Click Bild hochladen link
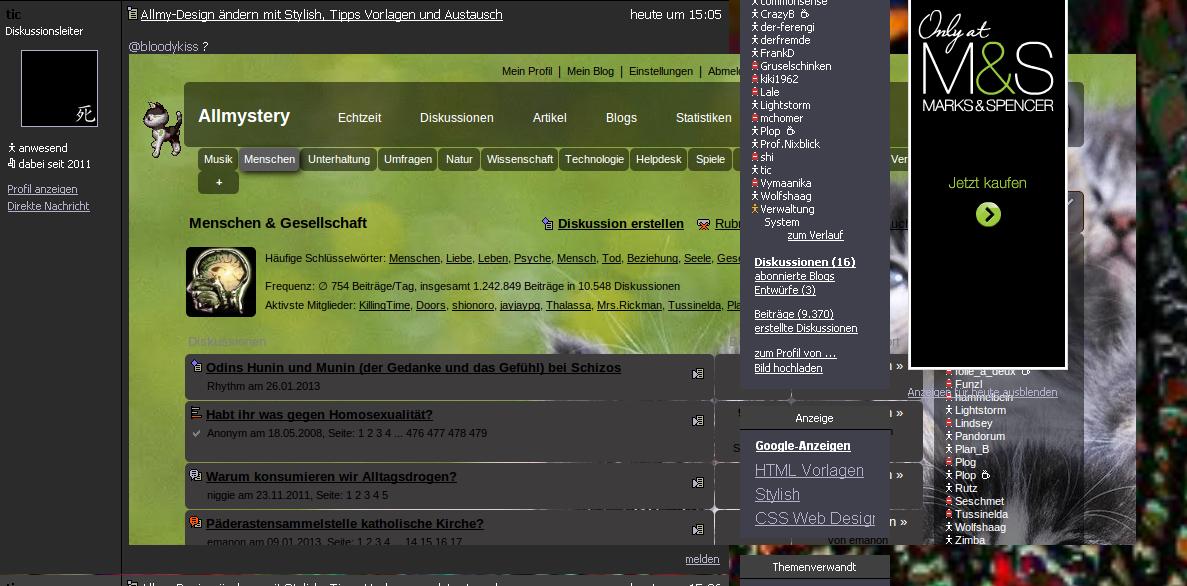 coord(788,368)
